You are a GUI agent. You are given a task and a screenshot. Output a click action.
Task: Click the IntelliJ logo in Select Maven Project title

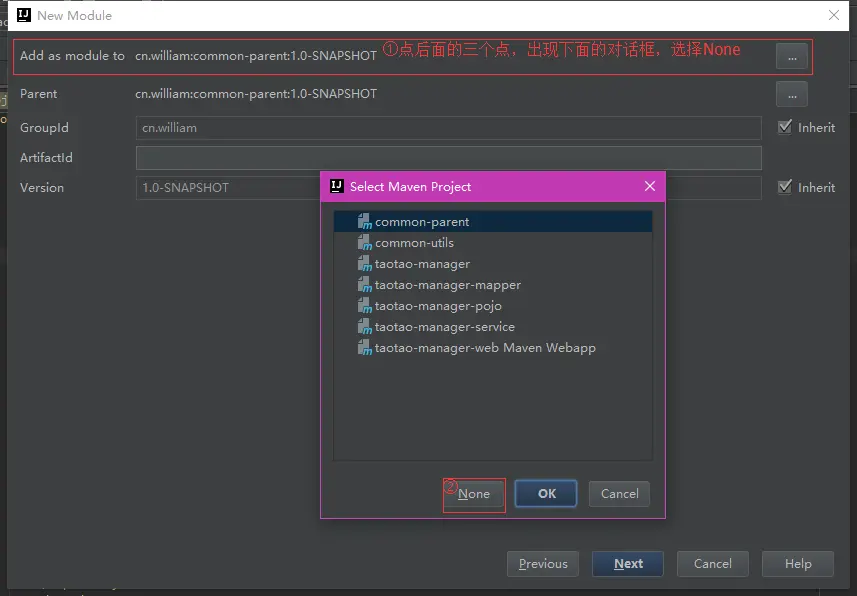(x=337, y=186)
